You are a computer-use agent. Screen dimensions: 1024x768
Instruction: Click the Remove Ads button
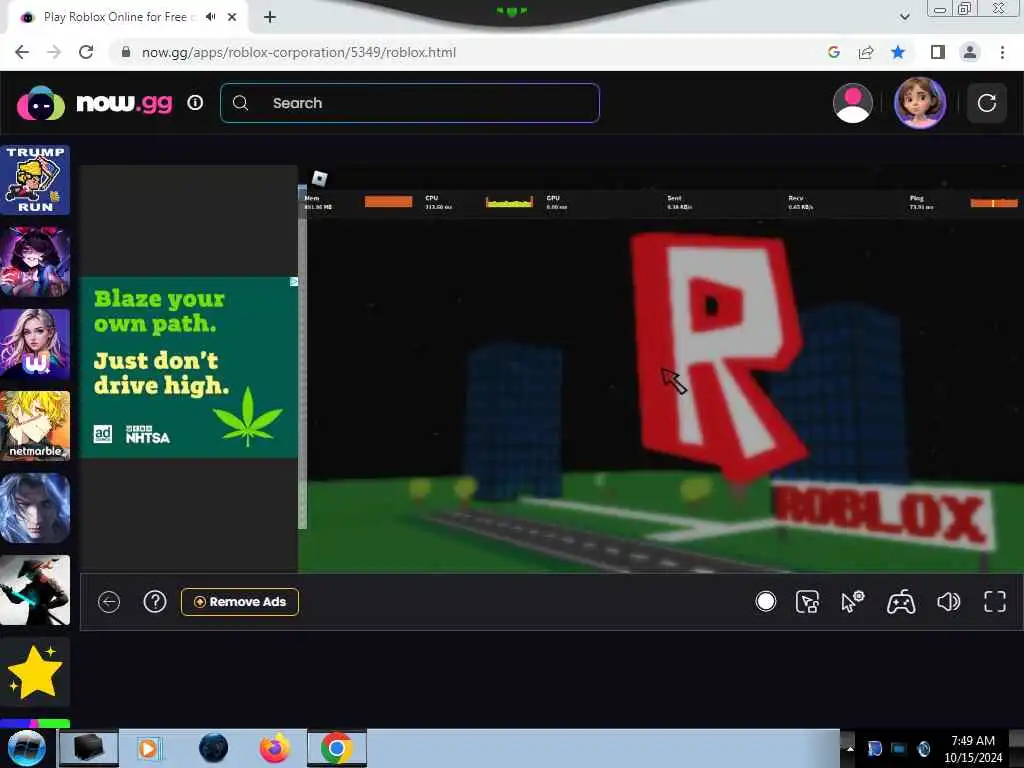(240, 601)
